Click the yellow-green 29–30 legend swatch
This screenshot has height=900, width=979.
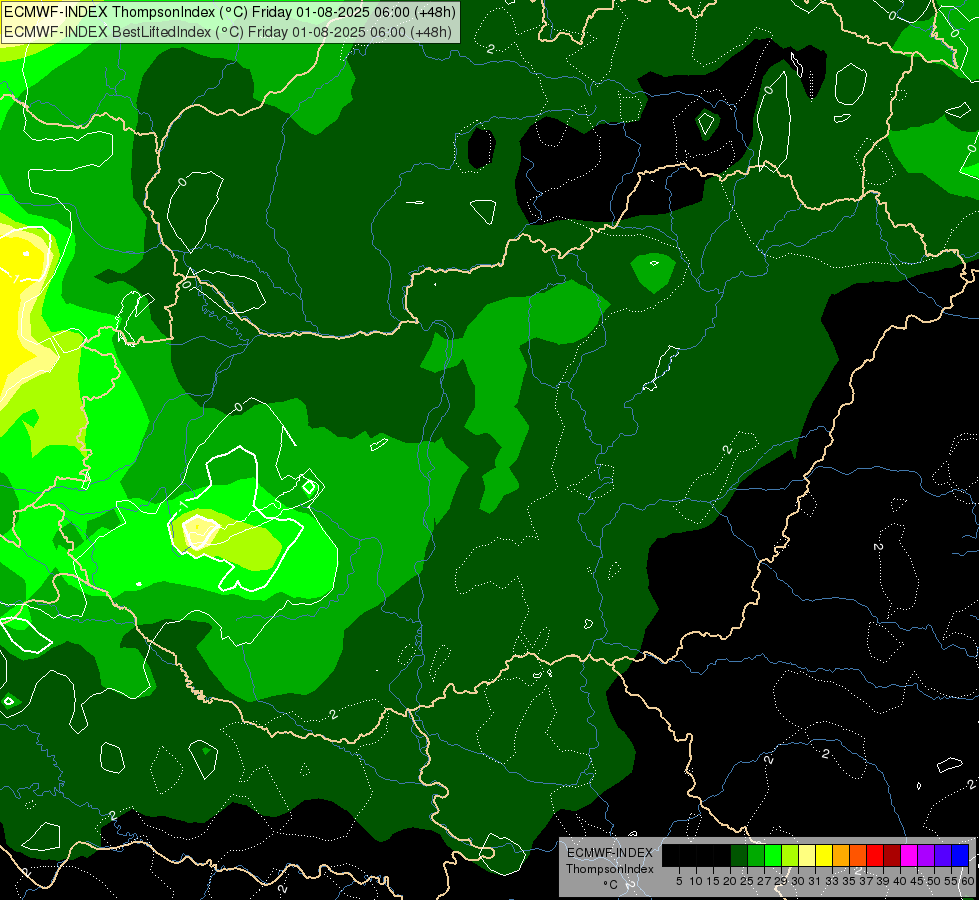(x=790, y=856)
